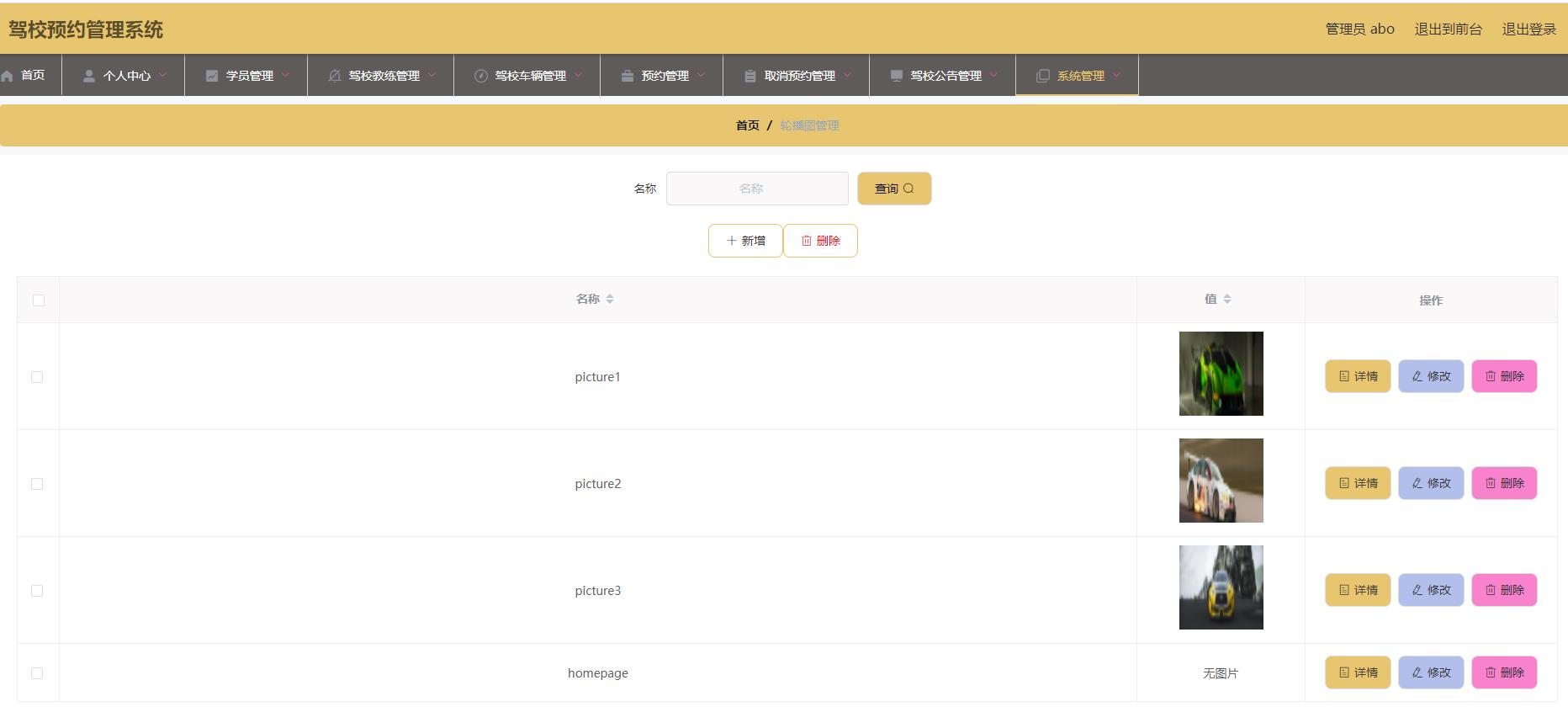Click 退出登录 link
Screen dimensions: 1568x712
[x=1528, y=29]
